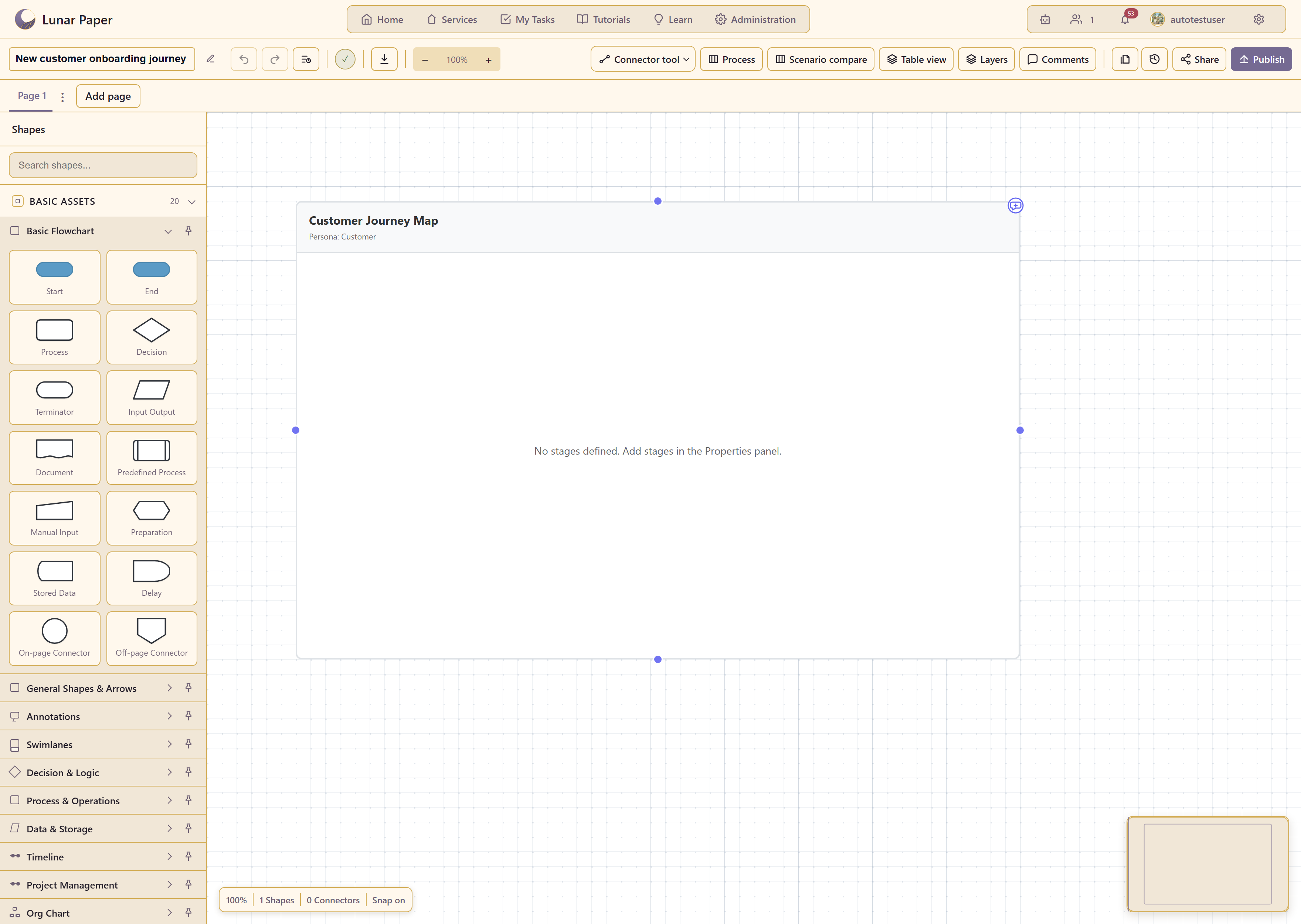
Task: Click the Search shapes input field
Action: click(103, 165)
